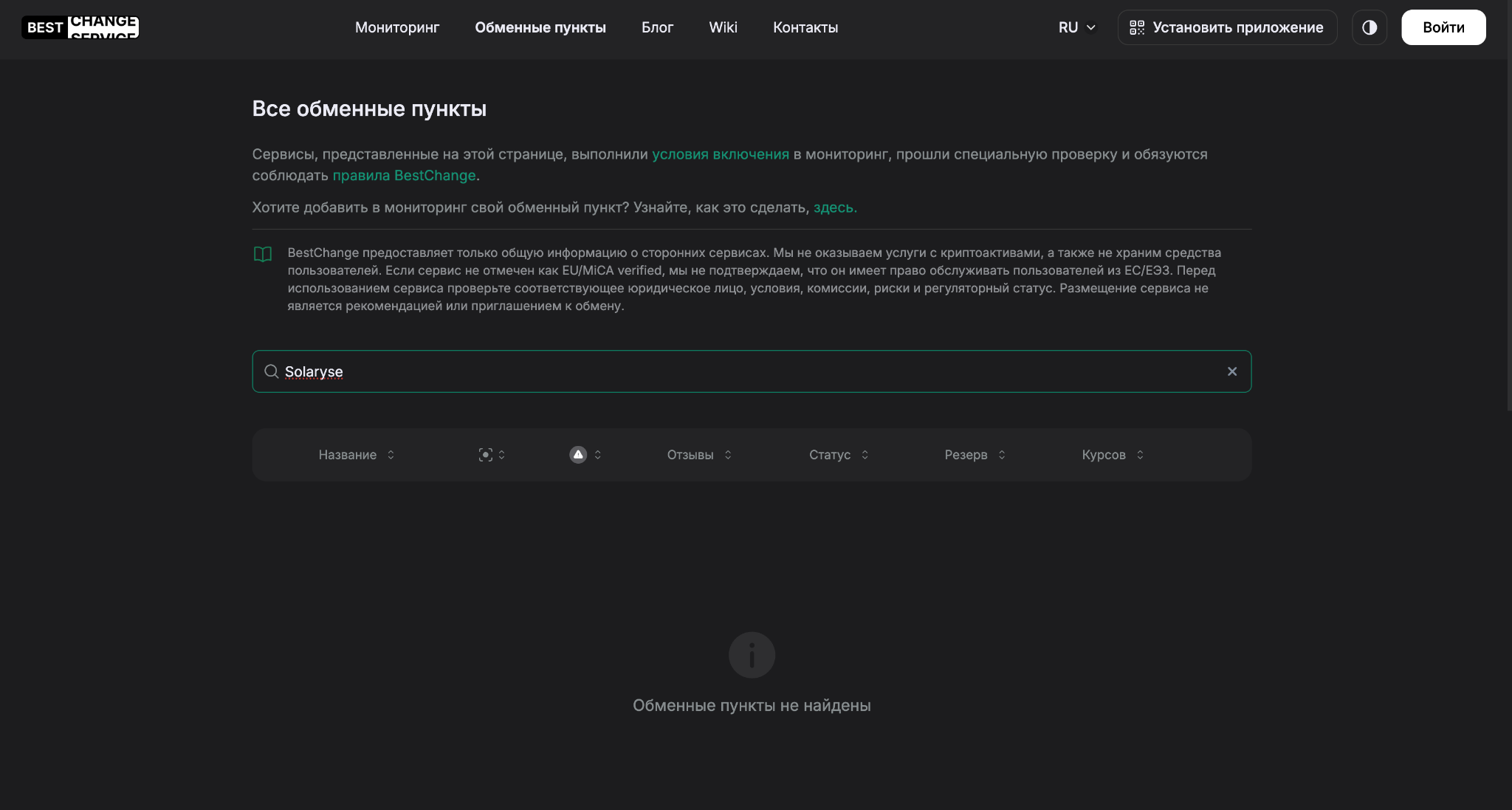Click the info circle icon above empty message
Image resolution: width=1512 pixels, height=810 pixels.
point(752,655)
